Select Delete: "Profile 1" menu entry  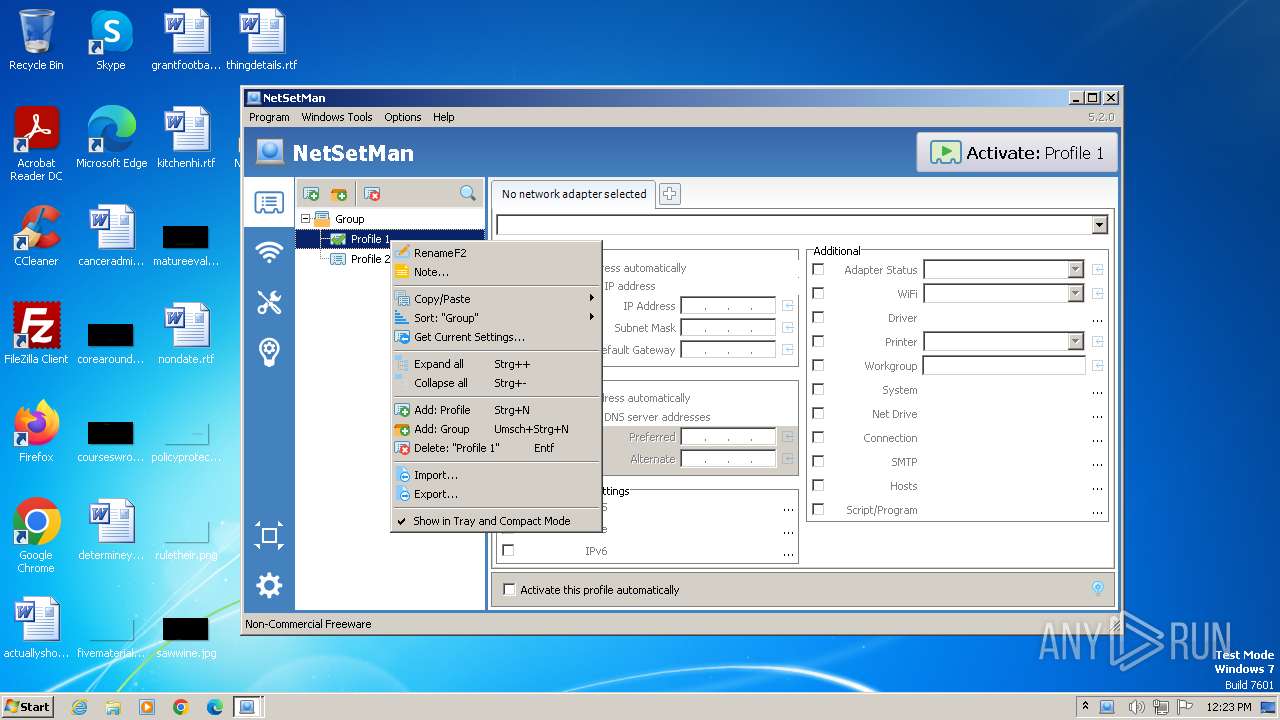pos(496,448)
